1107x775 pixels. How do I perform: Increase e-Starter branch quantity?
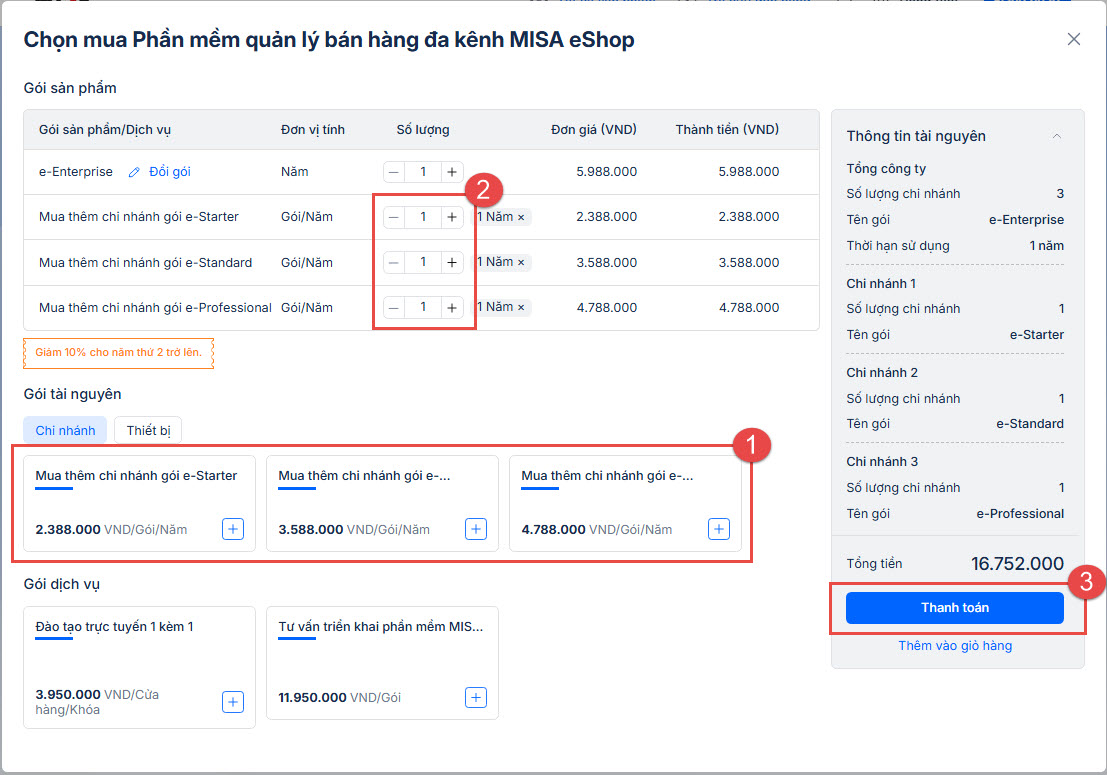pyautogui.click(x=452, y=217)
